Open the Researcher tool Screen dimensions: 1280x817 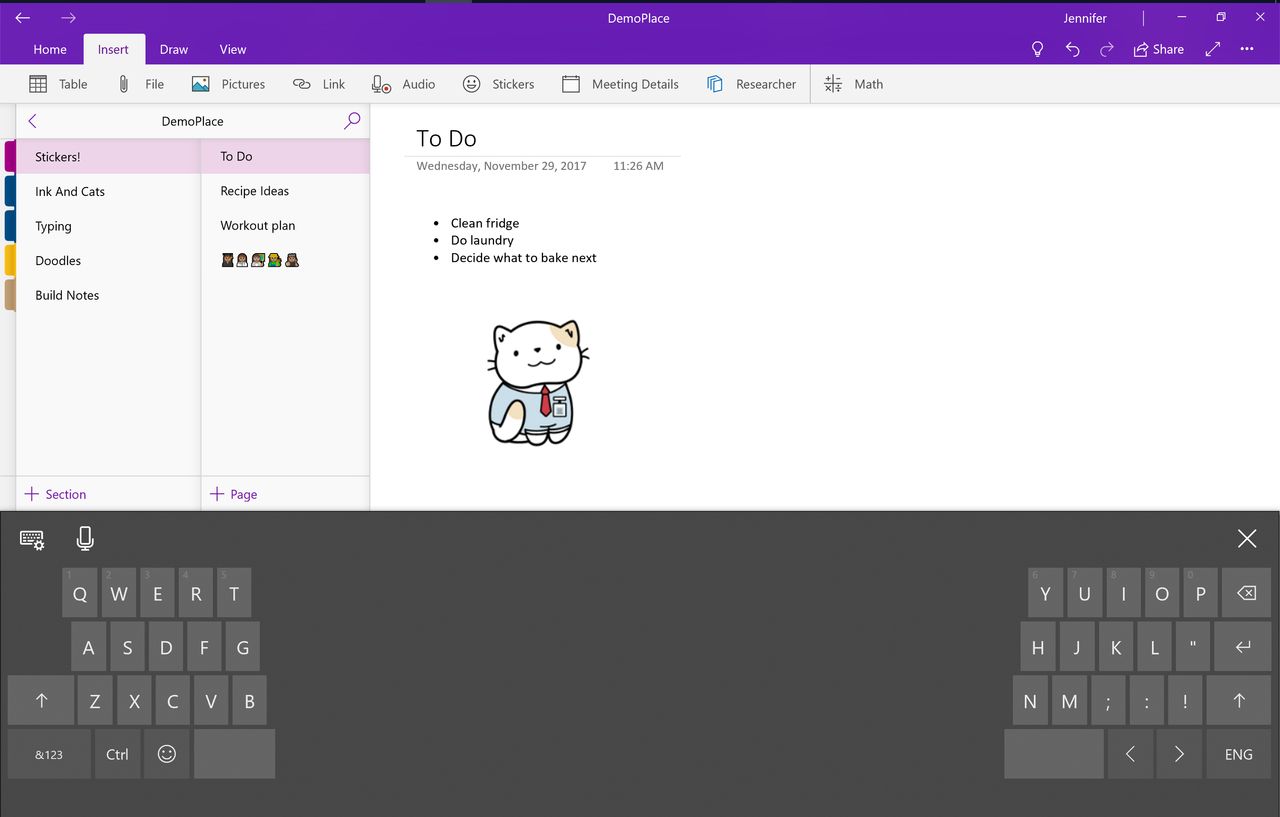point(751,84)
